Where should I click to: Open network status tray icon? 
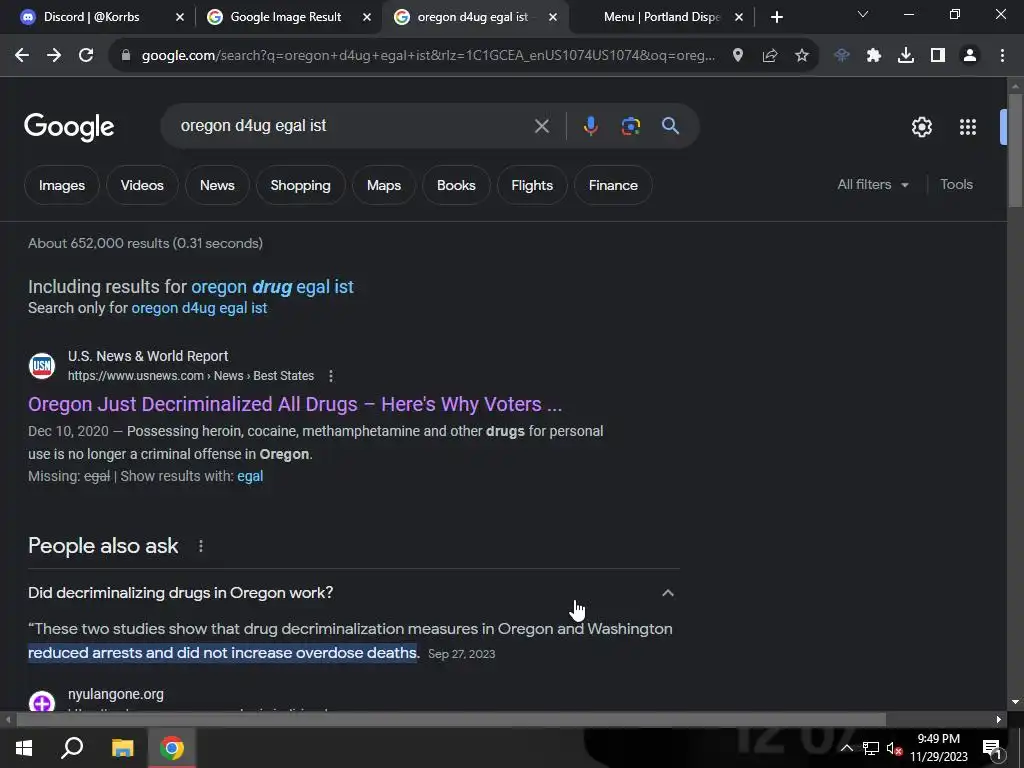pyautogui.click(x=871, y=748)
